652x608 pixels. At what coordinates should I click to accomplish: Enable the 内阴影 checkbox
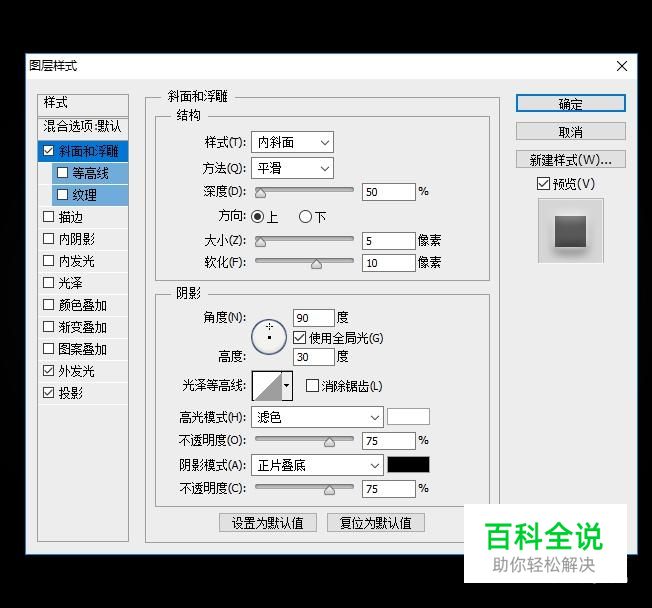(x=48, y=239)
